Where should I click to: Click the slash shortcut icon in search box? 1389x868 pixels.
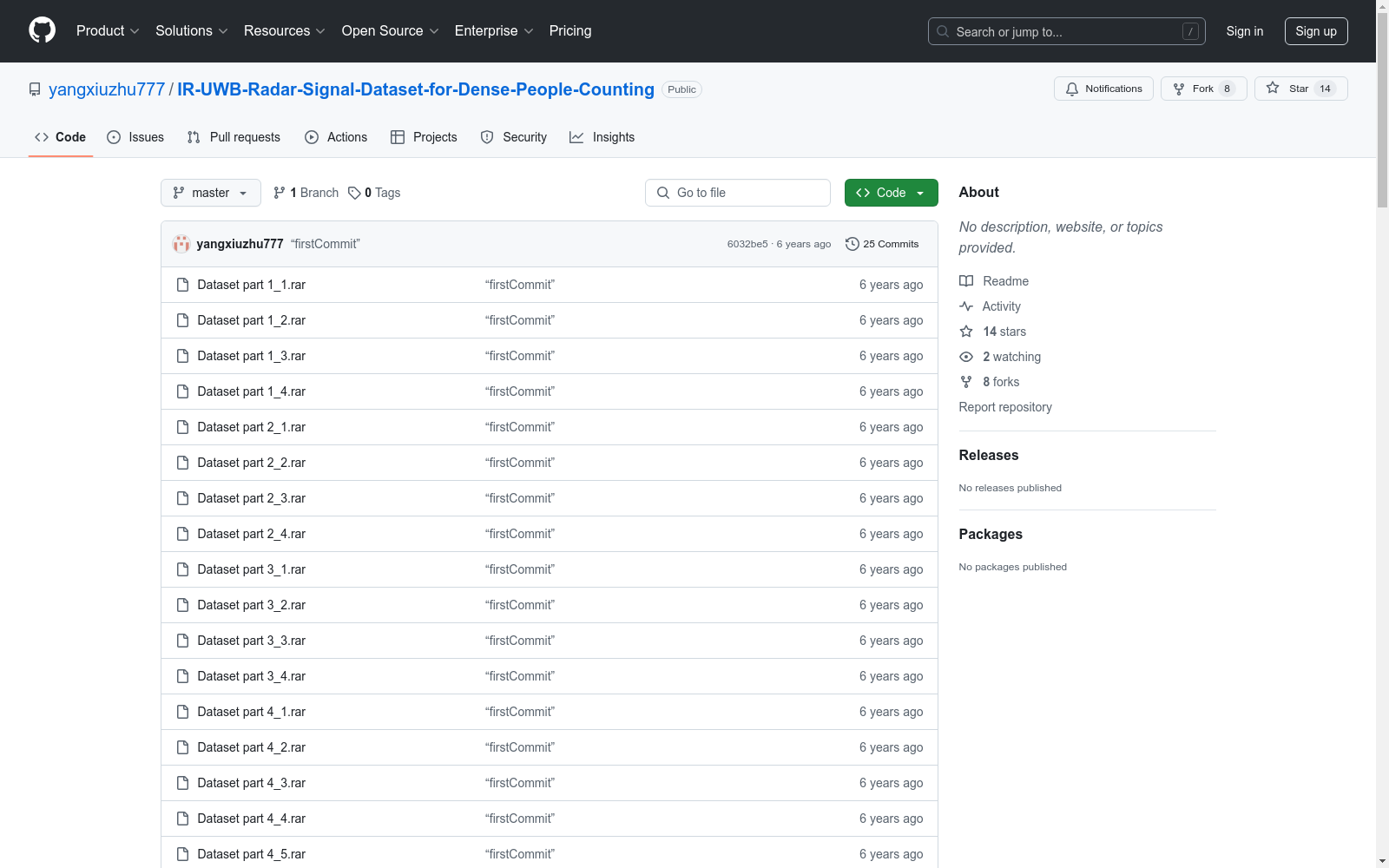1190,31
